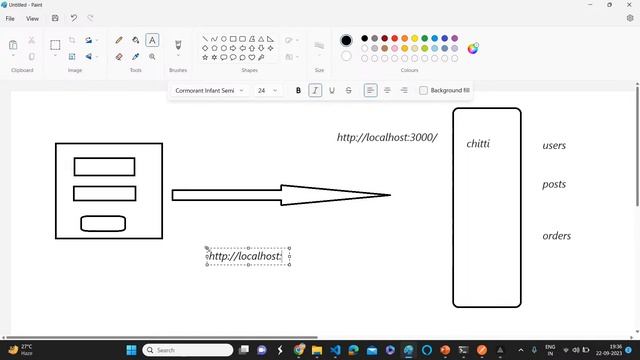Toggle Bold text formatting
640x360 pixels.
tap(298, 90)
